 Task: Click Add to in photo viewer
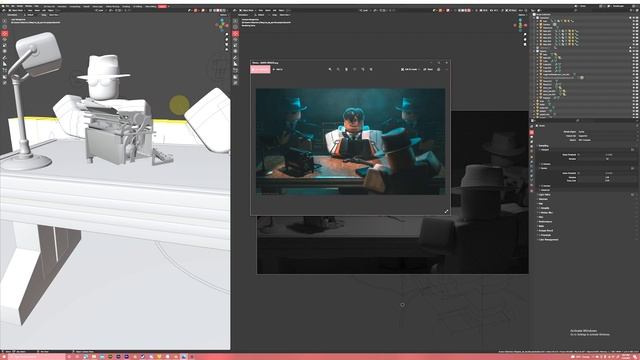point(278,69)
